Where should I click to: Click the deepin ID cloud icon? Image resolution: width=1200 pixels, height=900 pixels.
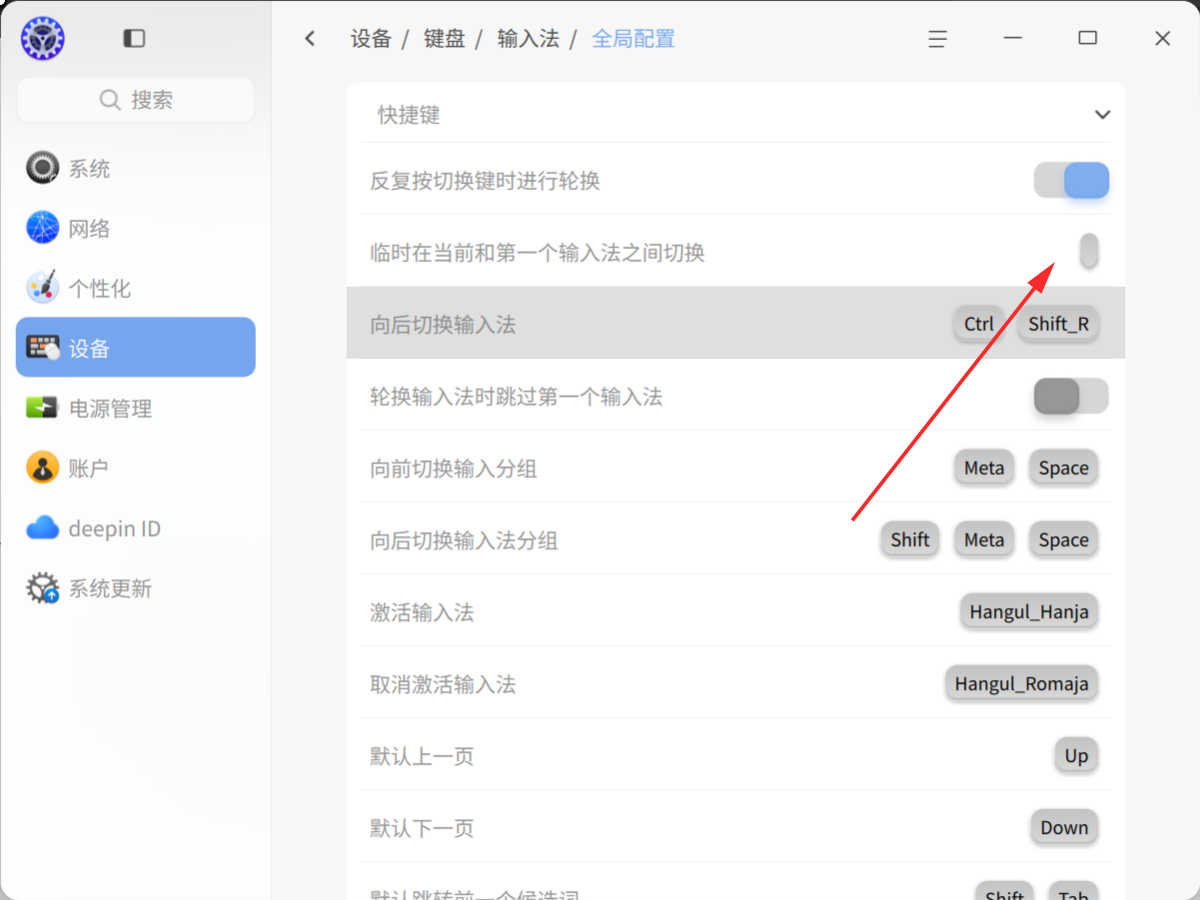pyautogui.click(x=43, y=528)
